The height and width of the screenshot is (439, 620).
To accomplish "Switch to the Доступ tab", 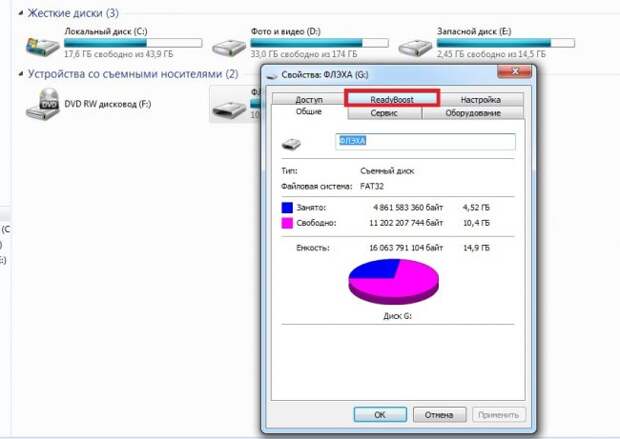I will click(309, 99).
